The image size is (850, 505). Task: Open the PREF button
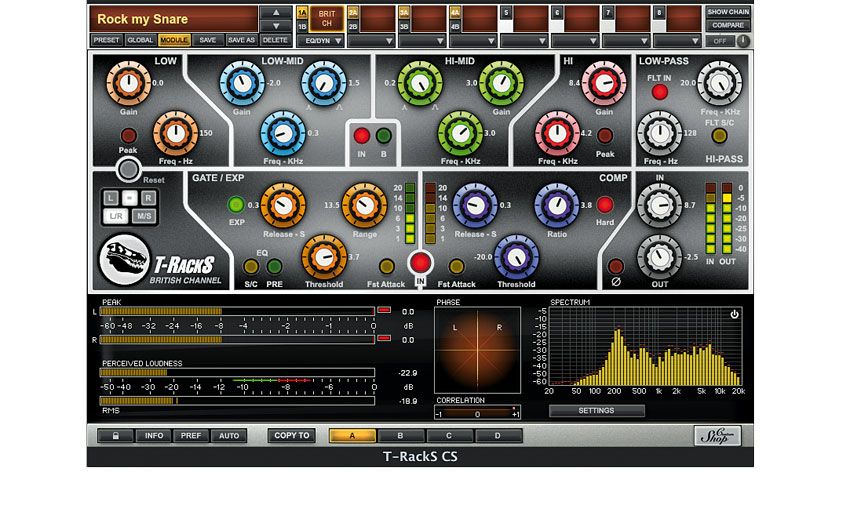191,436
